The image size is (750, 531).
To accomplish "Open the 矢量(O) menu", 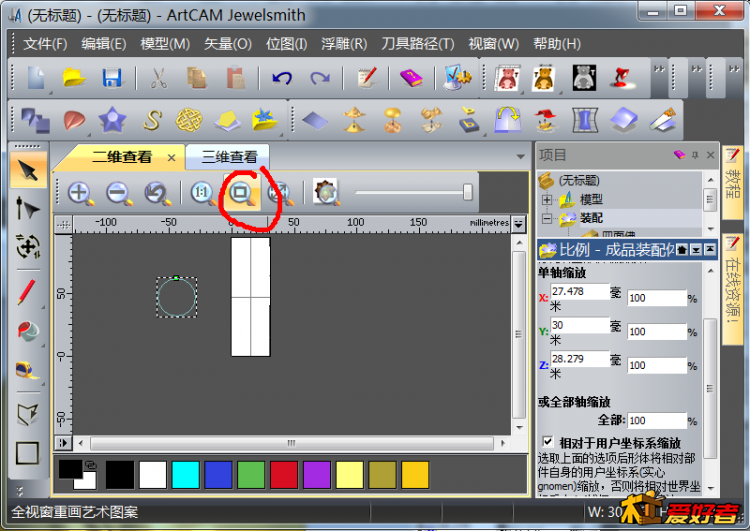I will [x=228, y=44].
